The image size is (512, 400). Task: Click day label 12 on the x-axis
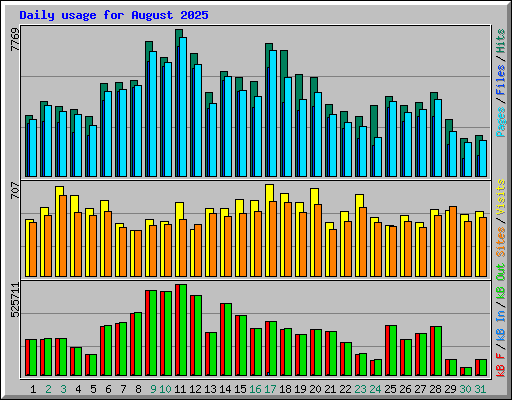[195, 389]
